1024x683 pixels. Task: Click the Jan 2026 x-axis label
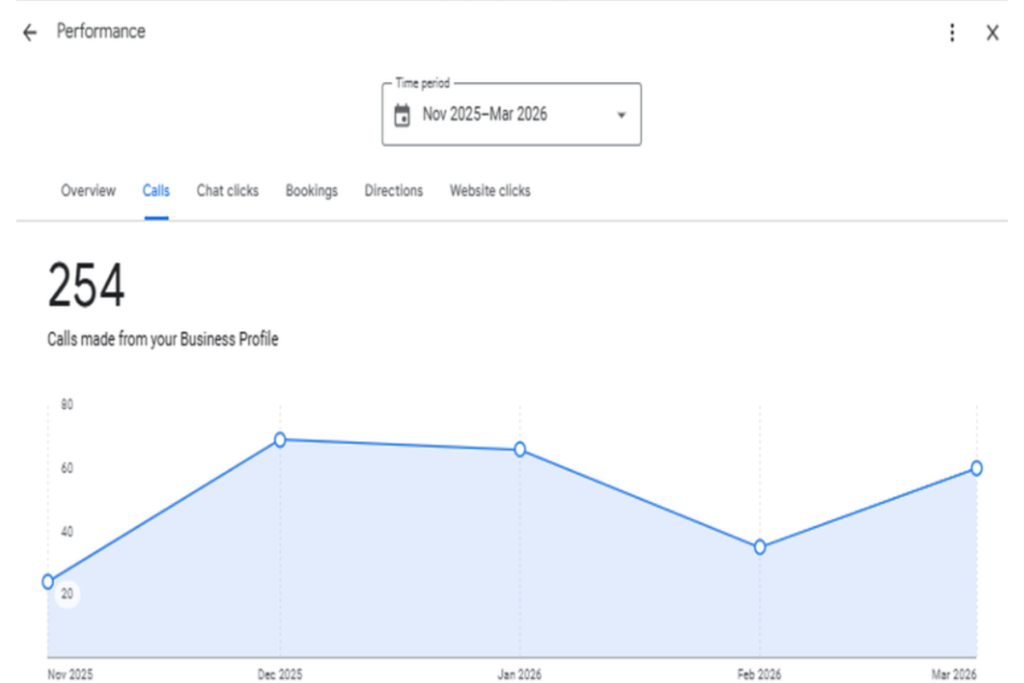pyautogui.click(x=520, y=675)
